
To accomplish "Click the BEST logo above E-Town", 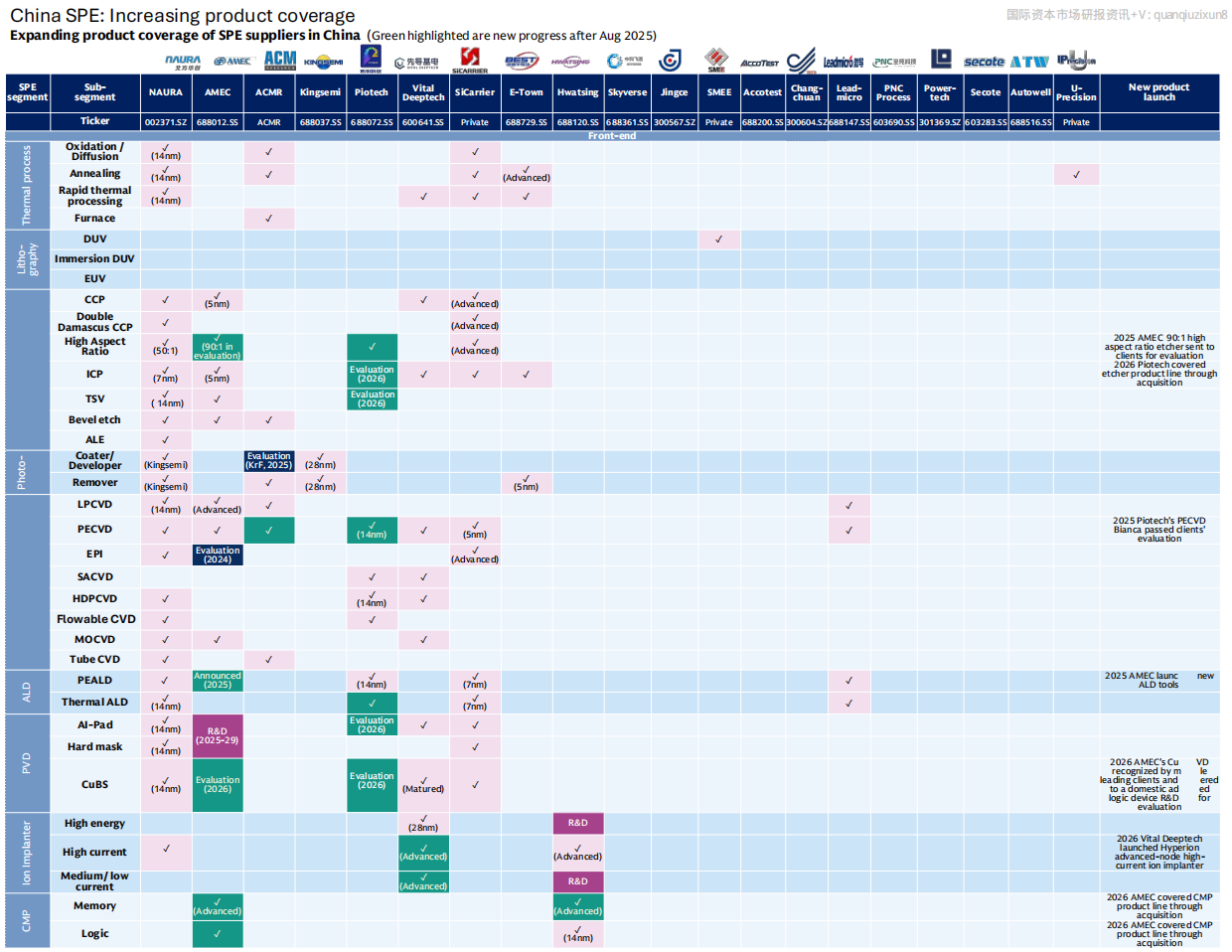I will pos(521,62).
